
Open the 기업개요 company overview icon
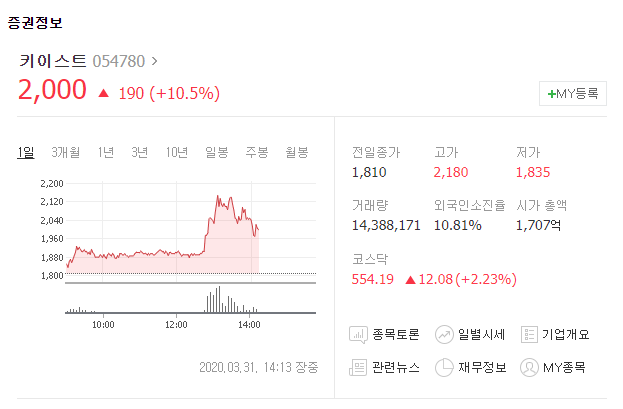[x=530, y=334]
